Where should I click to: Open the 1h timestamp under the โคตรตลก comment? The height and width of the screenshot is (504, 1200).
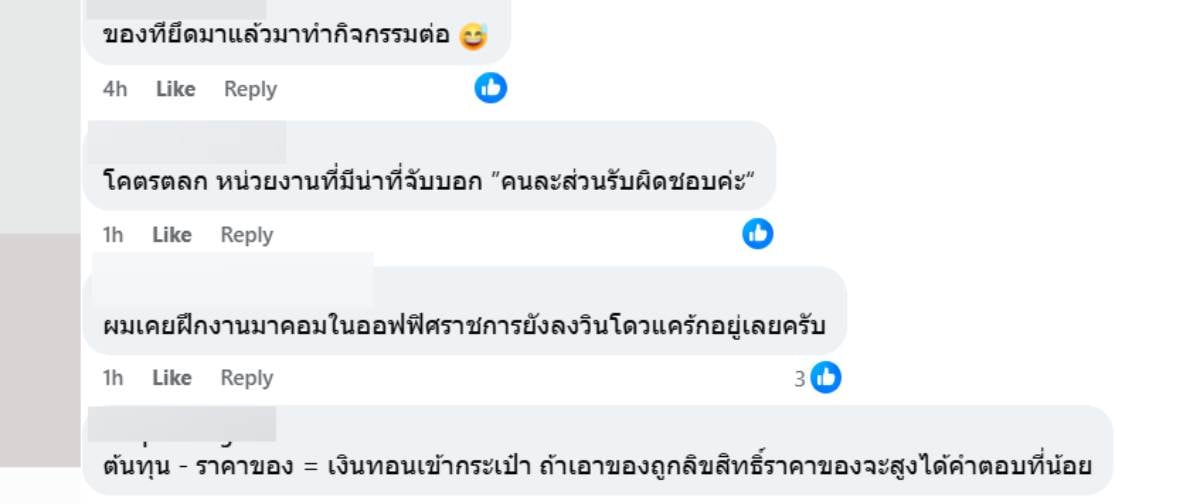(113, 235)
